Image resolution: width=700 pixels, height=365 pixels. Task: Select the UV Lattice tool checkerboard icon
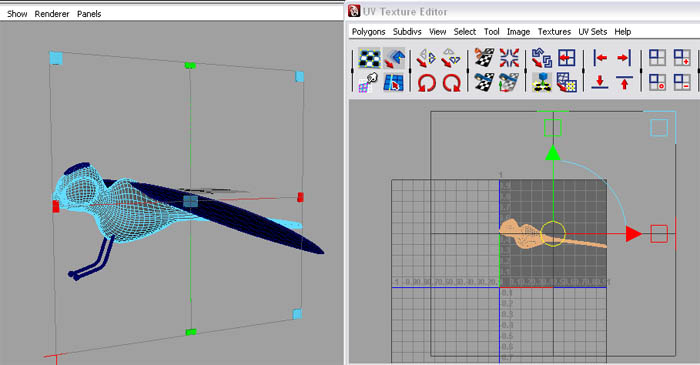point(370,58)
